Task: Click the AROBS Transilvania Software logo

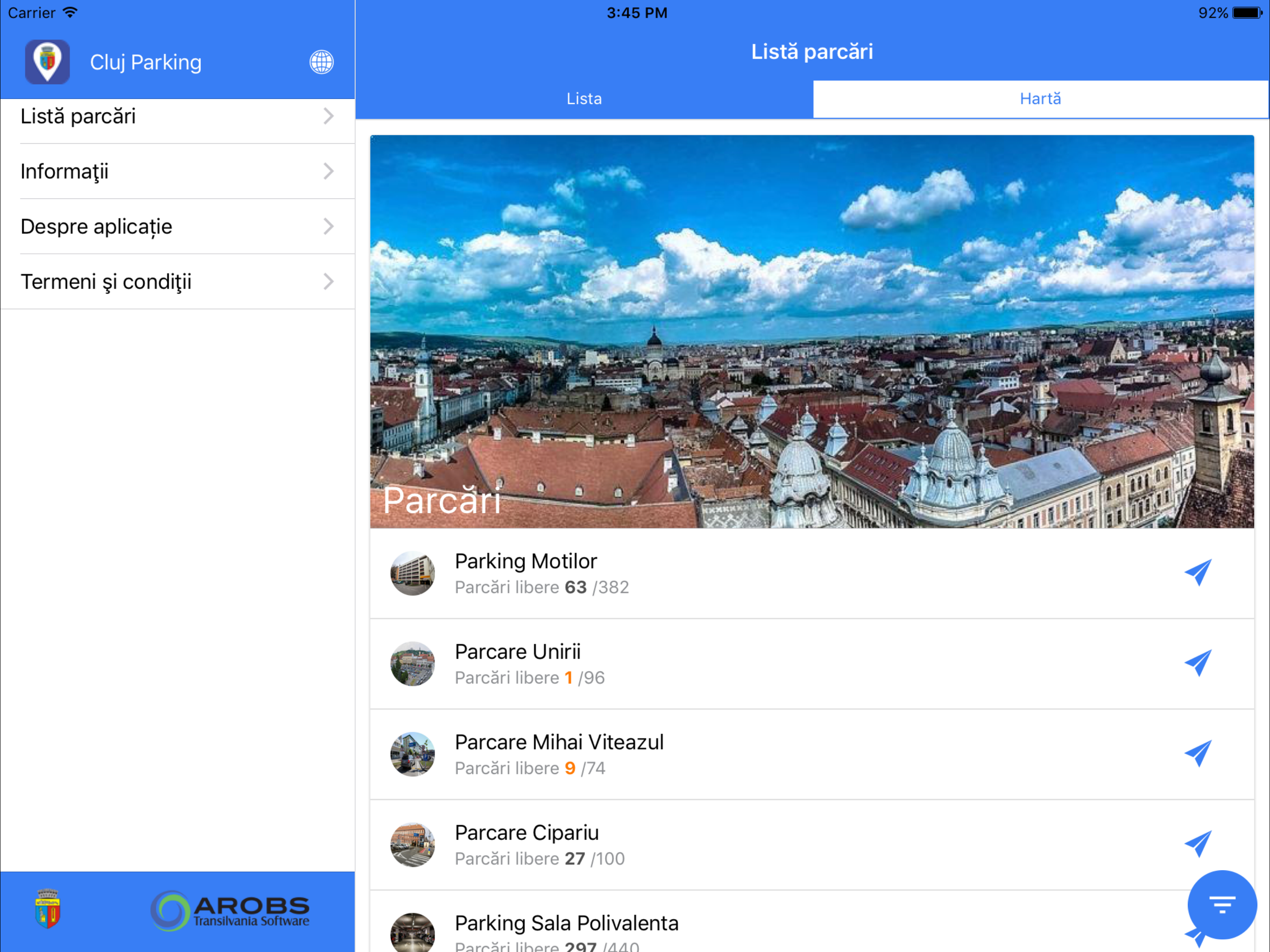Action: (x=230, y=911)
